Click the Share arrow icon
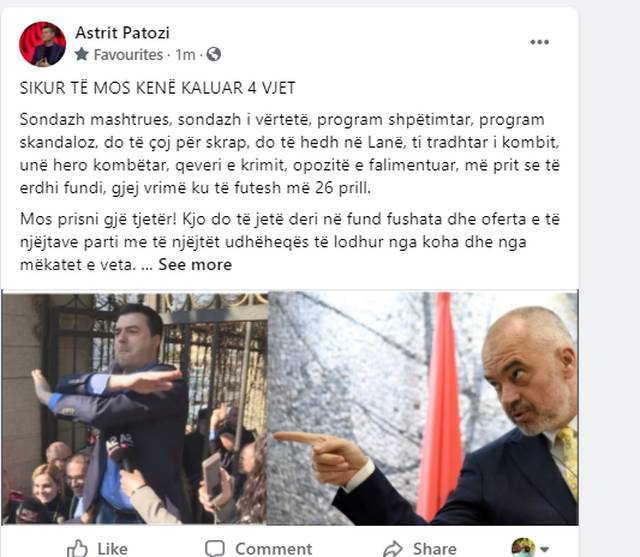Screen dimensions: 640x557 tap(393, 549)
